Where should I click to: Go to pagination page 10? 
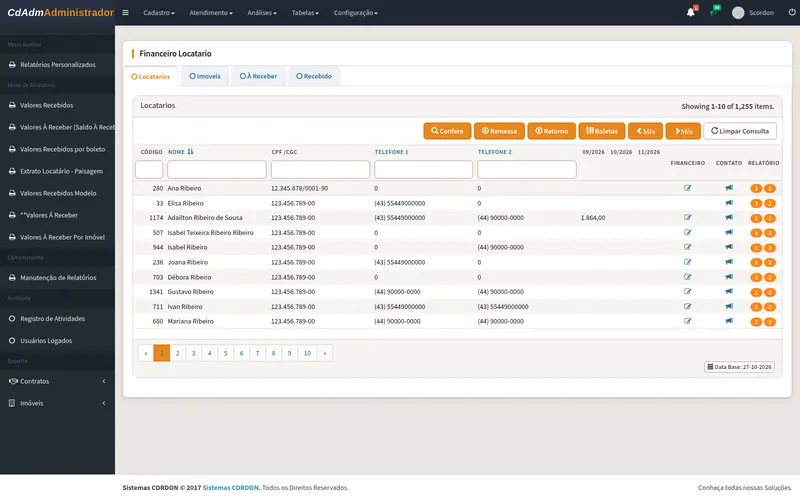(x=307, y=353)
